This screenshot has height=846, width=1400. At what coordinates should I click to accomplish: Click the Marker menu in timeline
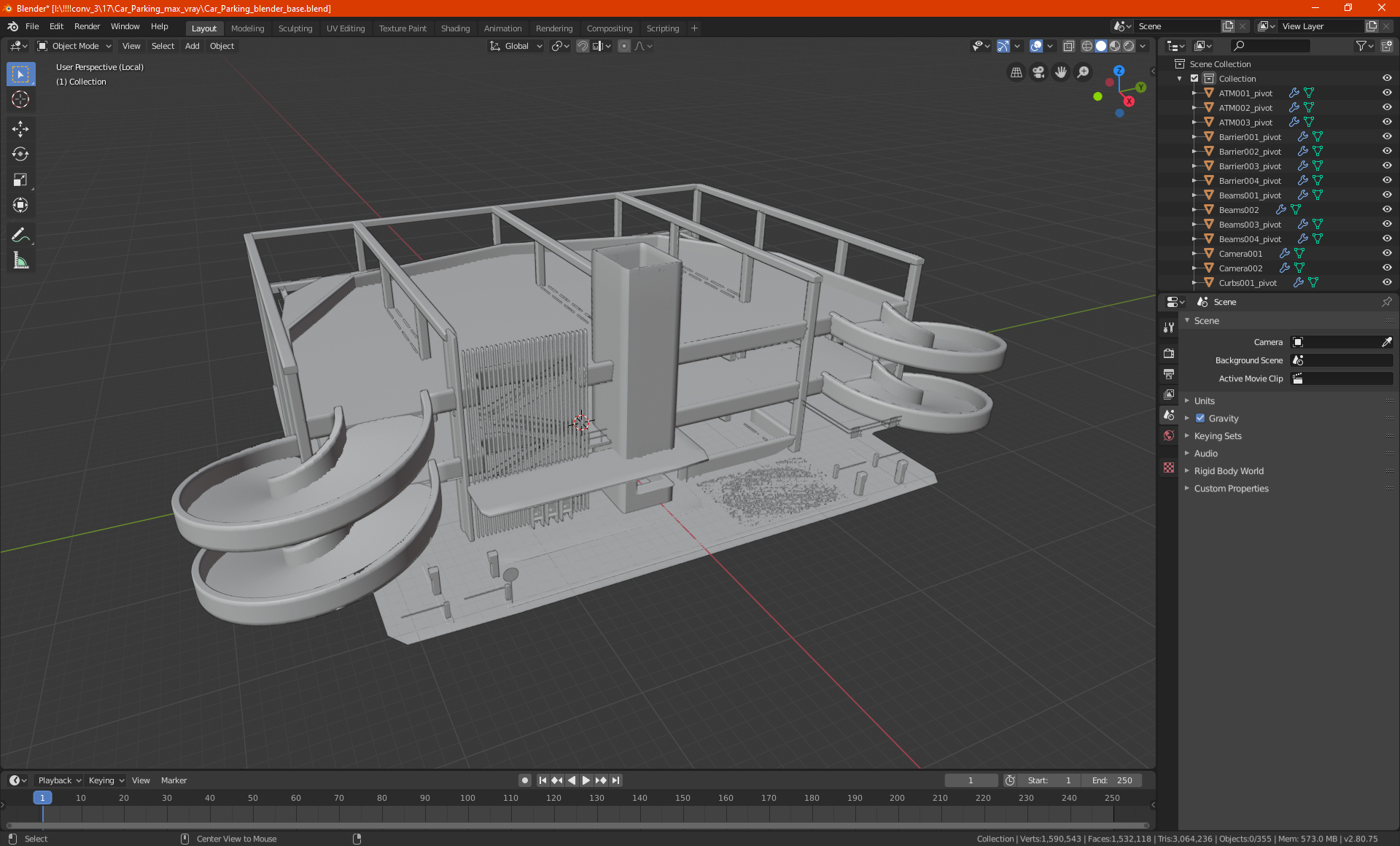pos(174,780)
